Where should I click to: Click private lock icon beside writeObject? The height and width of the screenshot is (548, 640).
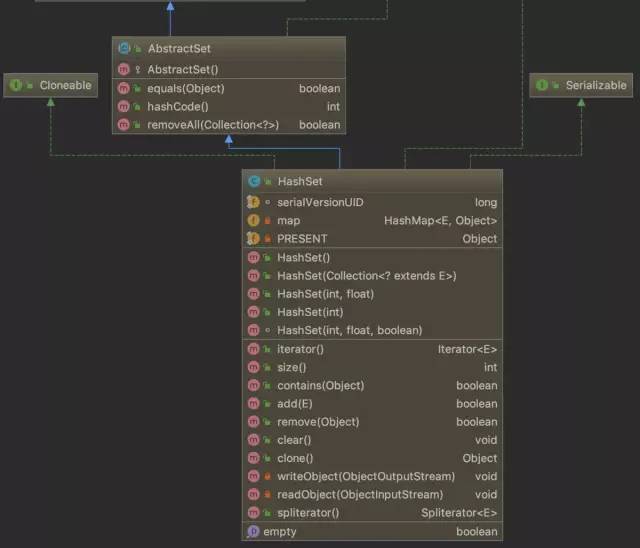point(267,476)
